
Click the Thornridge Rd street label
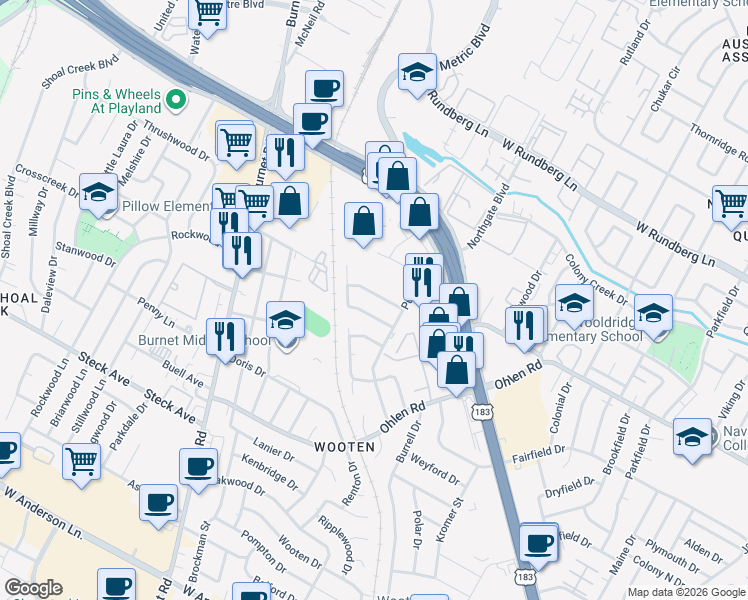click(x=718, y=142)
